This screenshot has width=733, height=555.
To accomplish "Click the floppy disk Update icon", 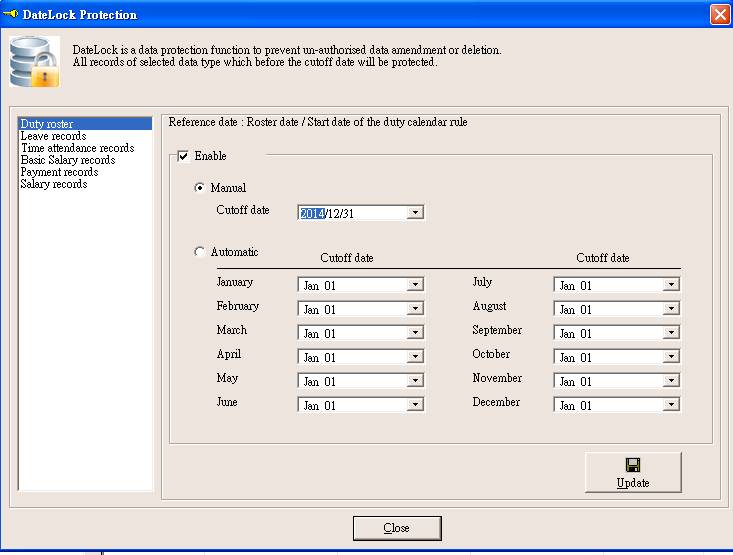I will point(633,465).
